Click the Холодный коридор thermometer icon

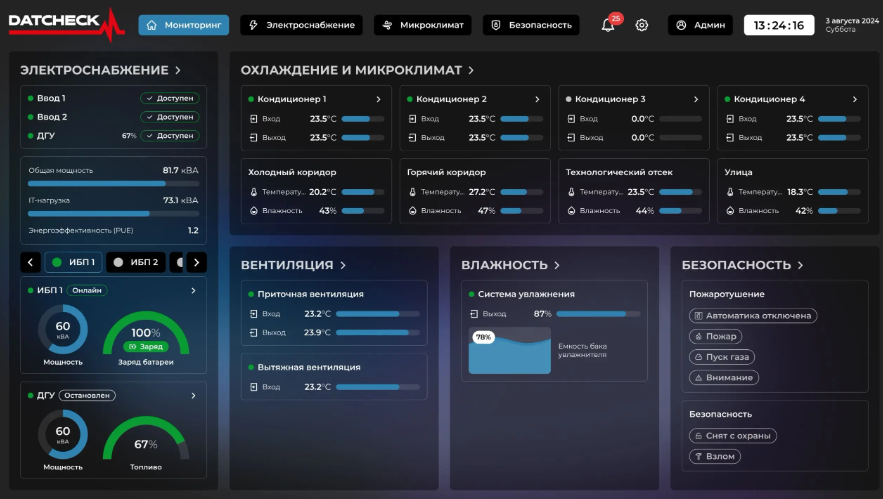point(254,192)
